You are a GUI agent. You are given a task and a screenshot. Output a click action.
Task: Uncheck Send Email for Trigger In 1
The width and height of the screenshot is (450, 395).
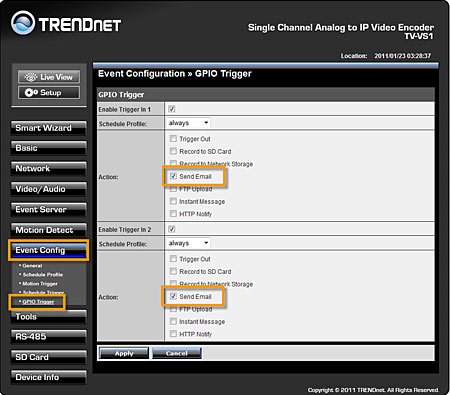pos(173,176)
